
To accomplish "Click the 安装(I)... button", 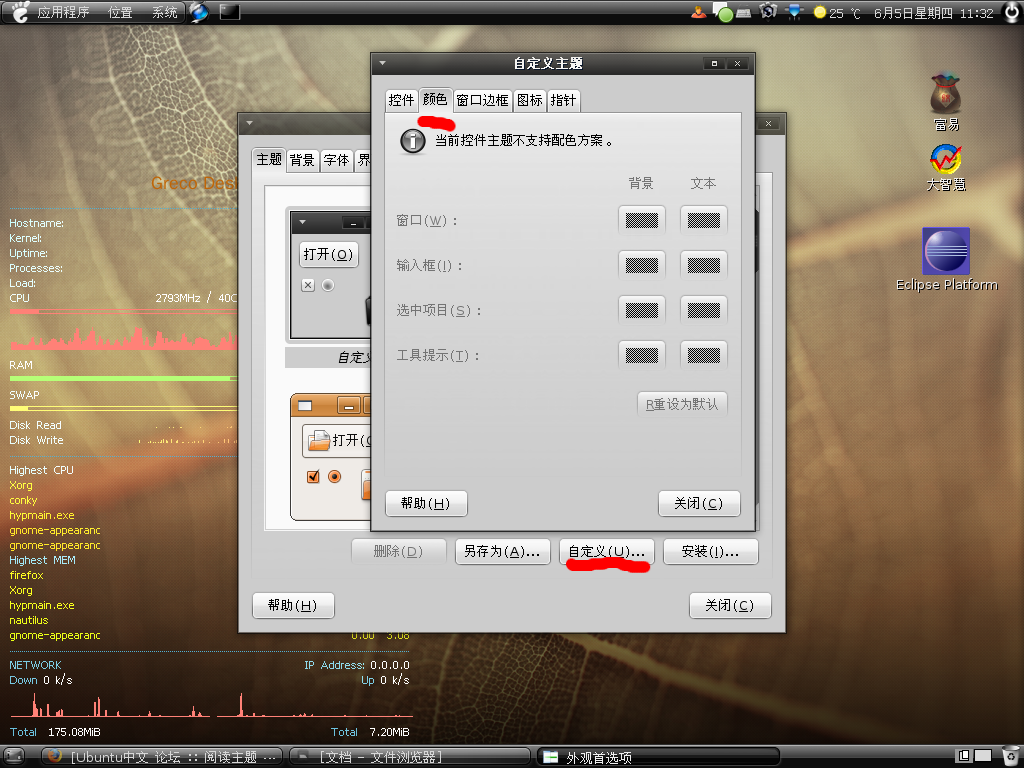I will point(711,552).
